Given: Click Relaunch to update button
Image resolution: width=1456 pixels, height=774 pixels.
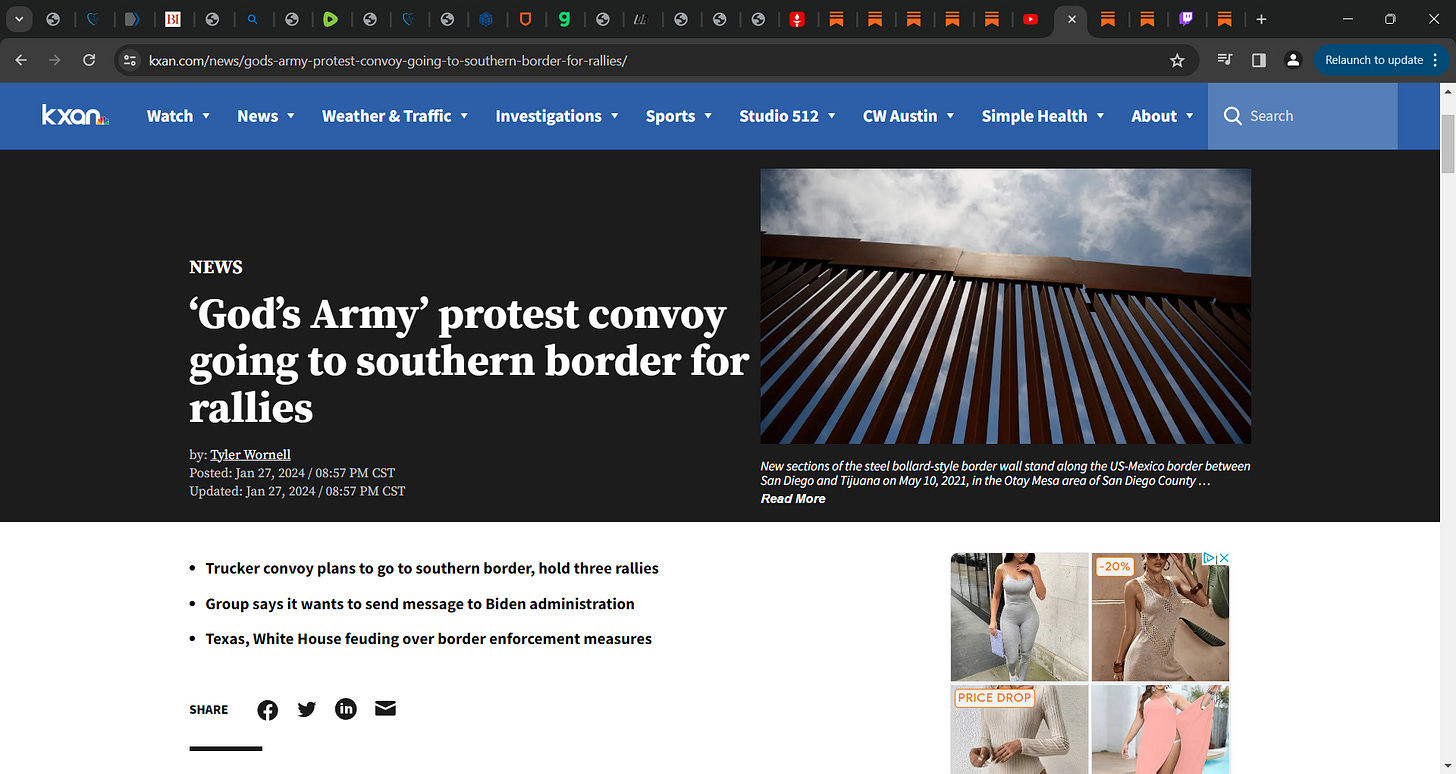Looking at the screenshot, I should [1374, 60].
